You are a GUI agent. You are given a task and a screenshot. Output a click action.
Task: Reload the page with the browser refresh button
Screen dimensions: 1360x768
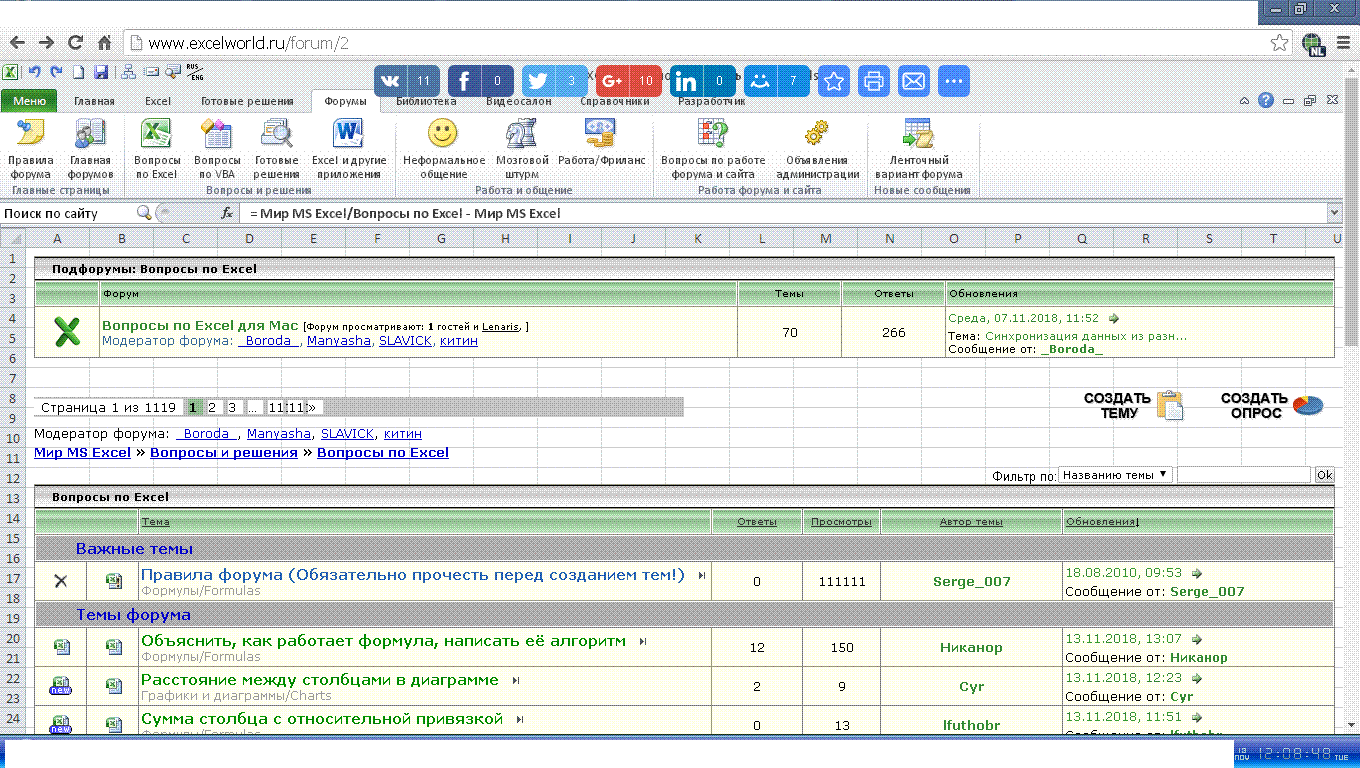[x=75, y=43]
